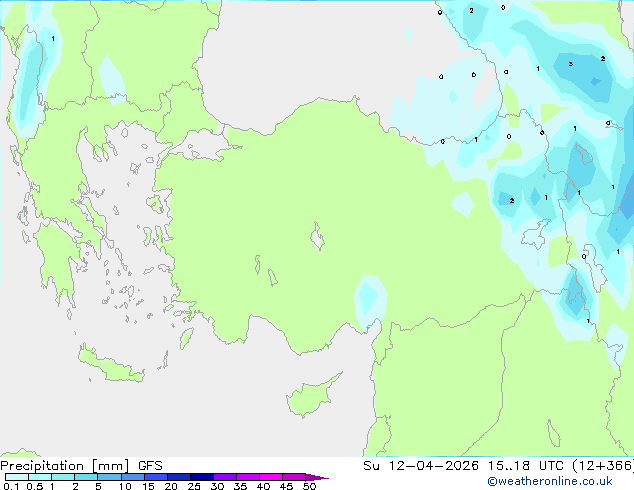Viewport: 634px width, 490px height.
Task: Select the legend swatch between 35 and 40
Action: click(x=248, y=477)
